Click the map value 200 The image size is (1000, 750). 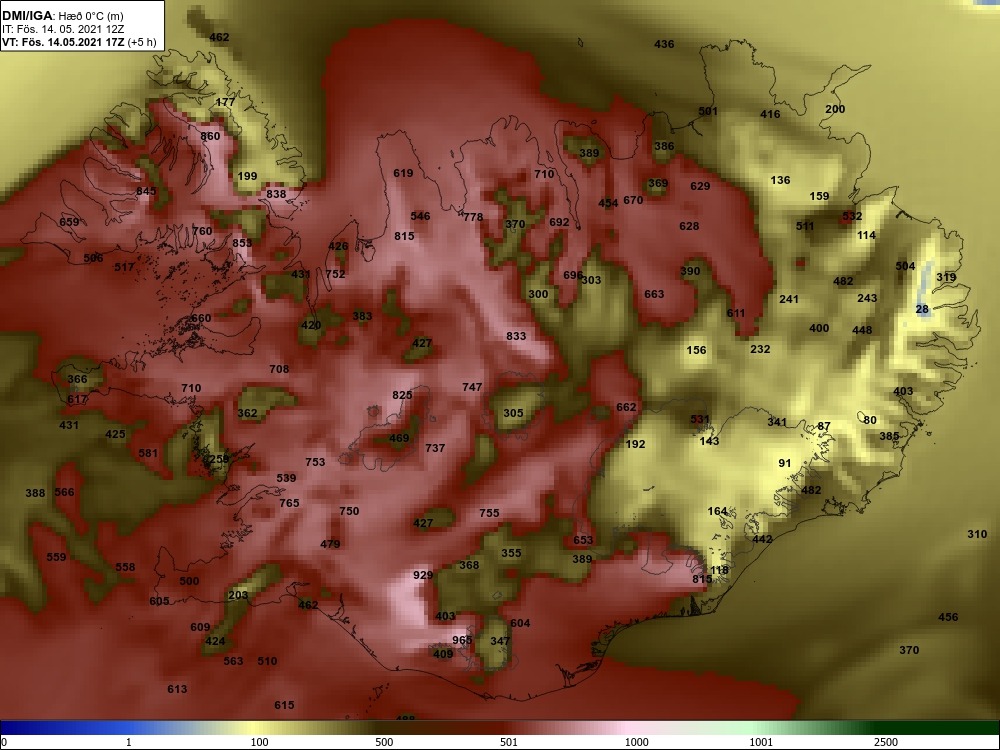click(x=835, y=109)
